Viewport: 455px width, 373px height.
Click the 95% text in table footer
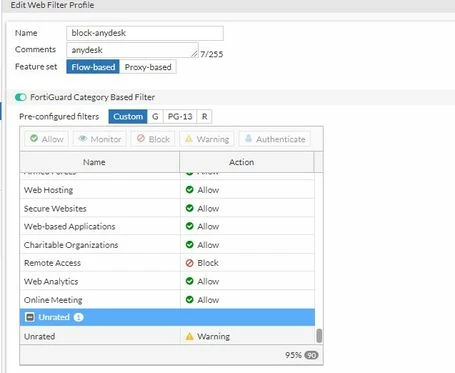point(293,355)
